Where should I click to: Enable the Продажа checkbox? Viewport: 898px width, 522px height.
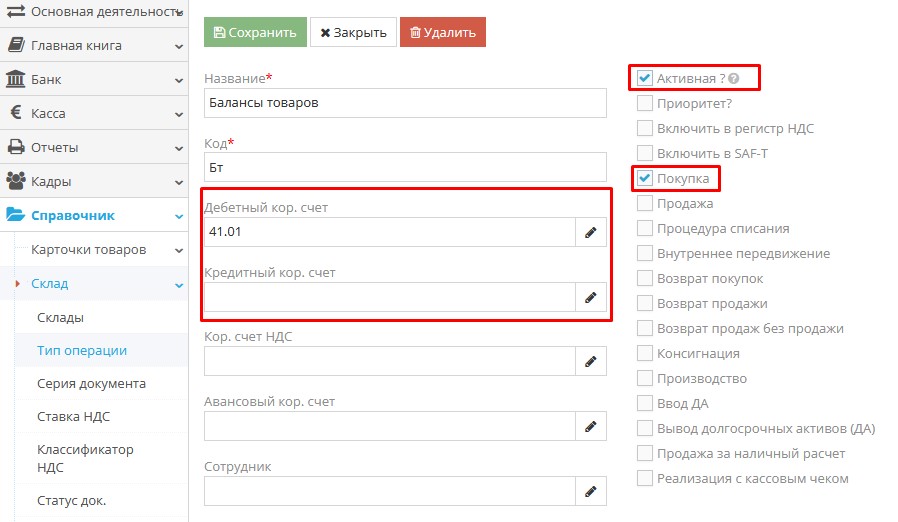(x=645, y=203)
